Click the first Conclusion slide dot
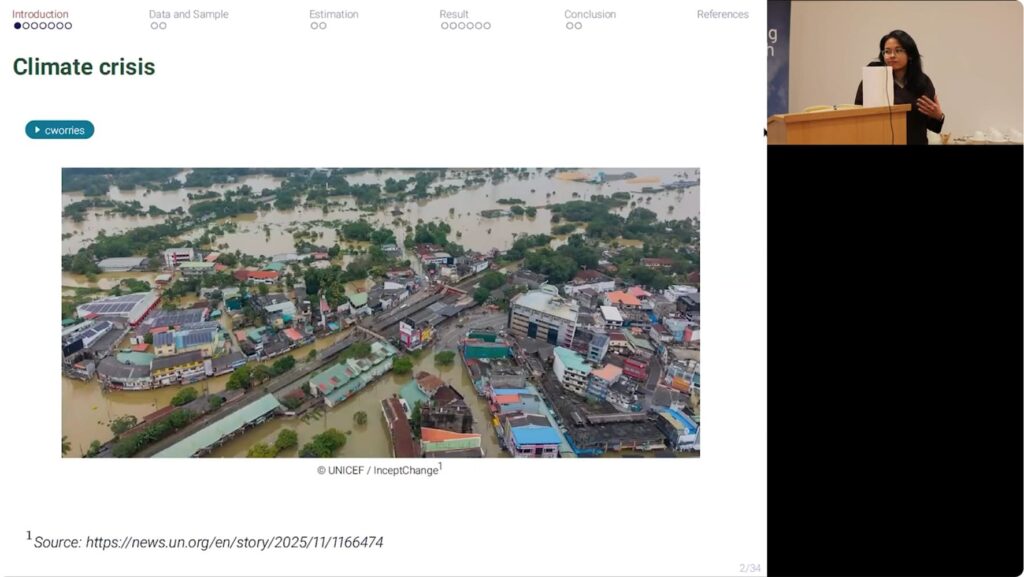The height and width of the screenshot is (577, 1024). (569, 26)
